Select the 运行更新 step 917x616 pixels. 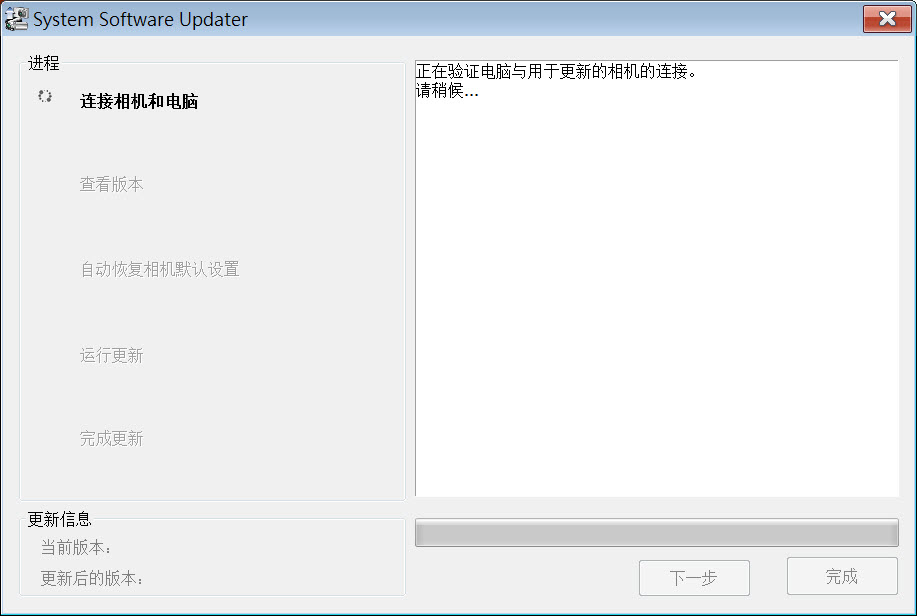111,355
